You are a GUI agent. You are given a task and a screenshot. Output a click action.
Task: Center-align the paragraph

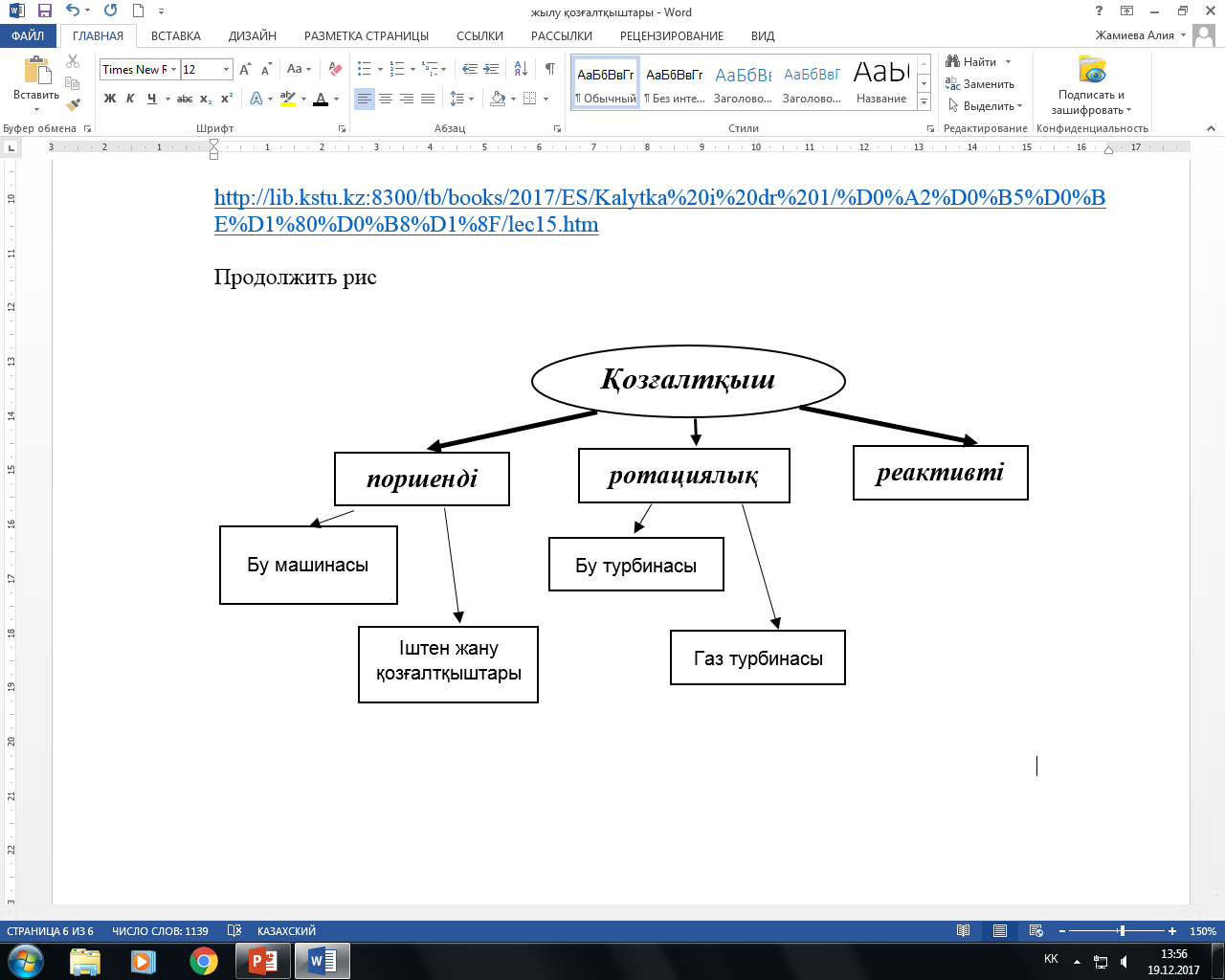[386, 99]
